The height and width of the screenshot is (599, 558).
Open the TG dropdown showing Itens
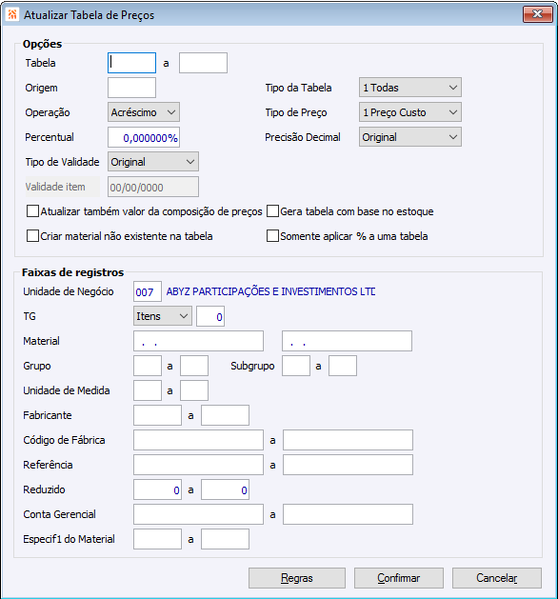click(163, 316)
